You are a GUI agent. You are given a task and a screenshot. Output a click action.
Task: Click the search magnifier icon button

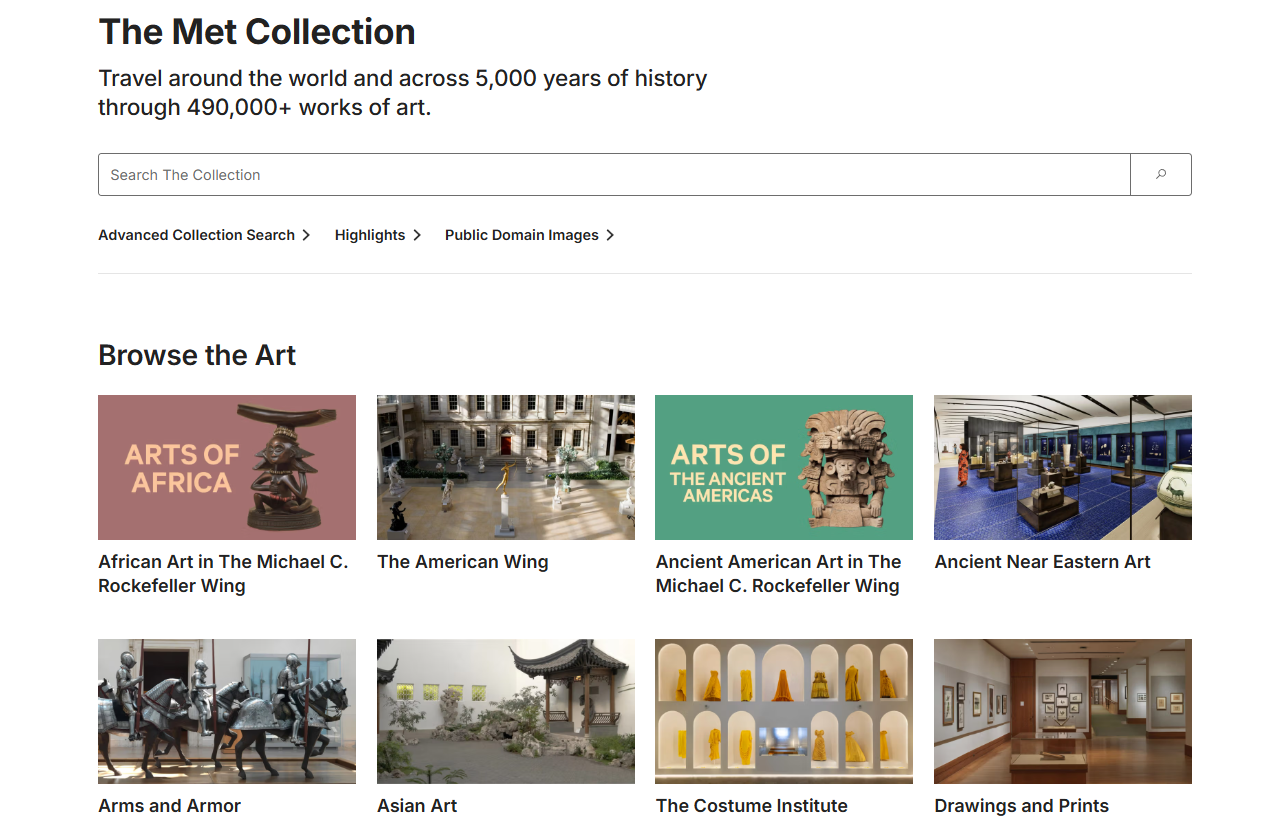(x=1161, y=174)
